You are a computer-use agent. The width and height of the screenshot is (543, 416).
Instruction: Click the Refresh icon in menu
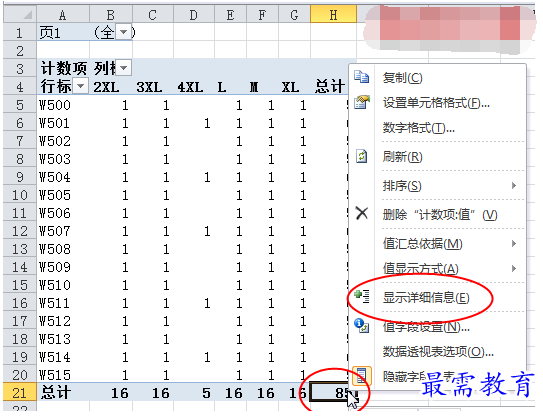point(362,156)
